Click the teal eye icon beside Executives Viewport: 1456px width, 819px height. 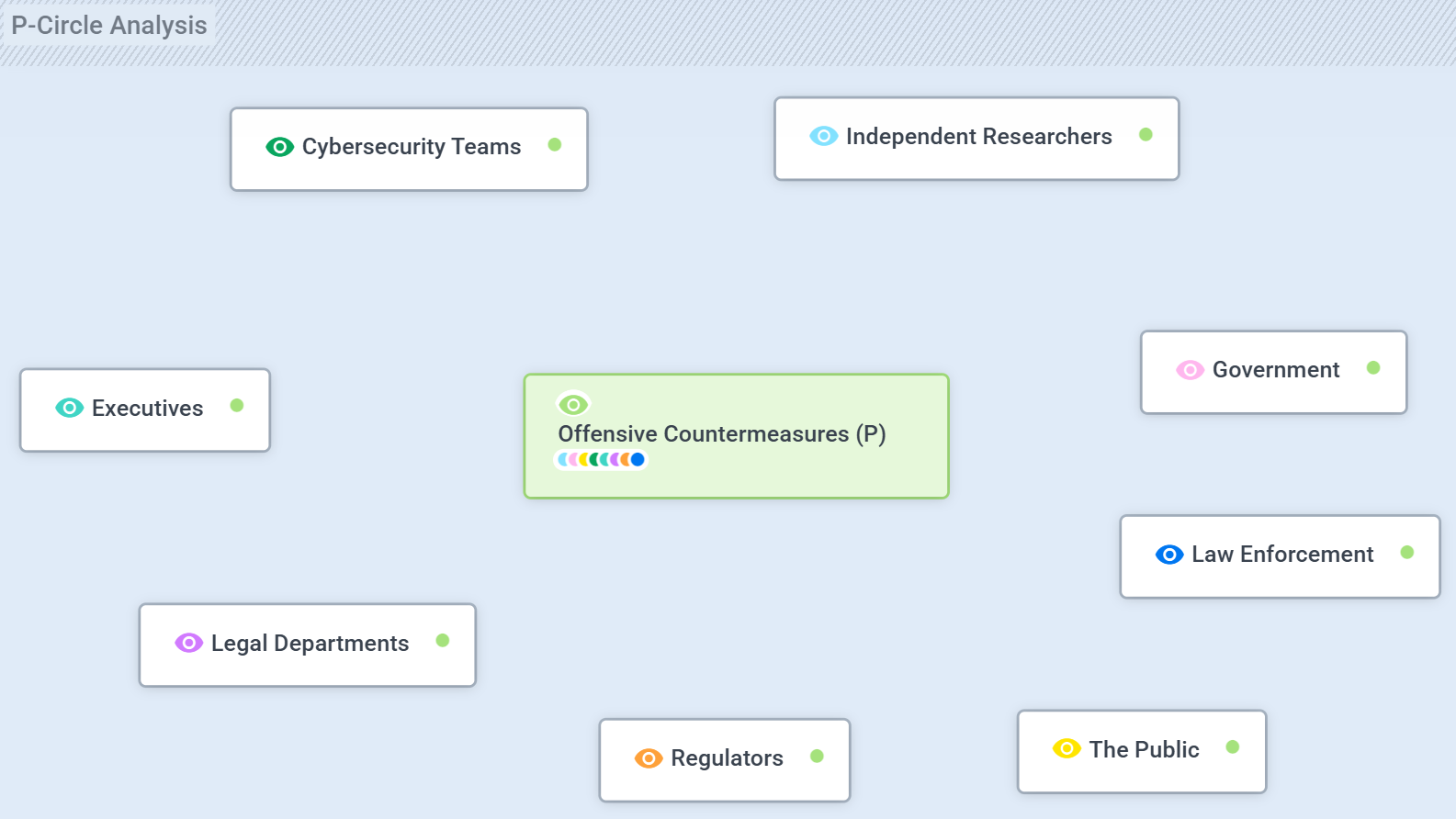click(69, 409)
